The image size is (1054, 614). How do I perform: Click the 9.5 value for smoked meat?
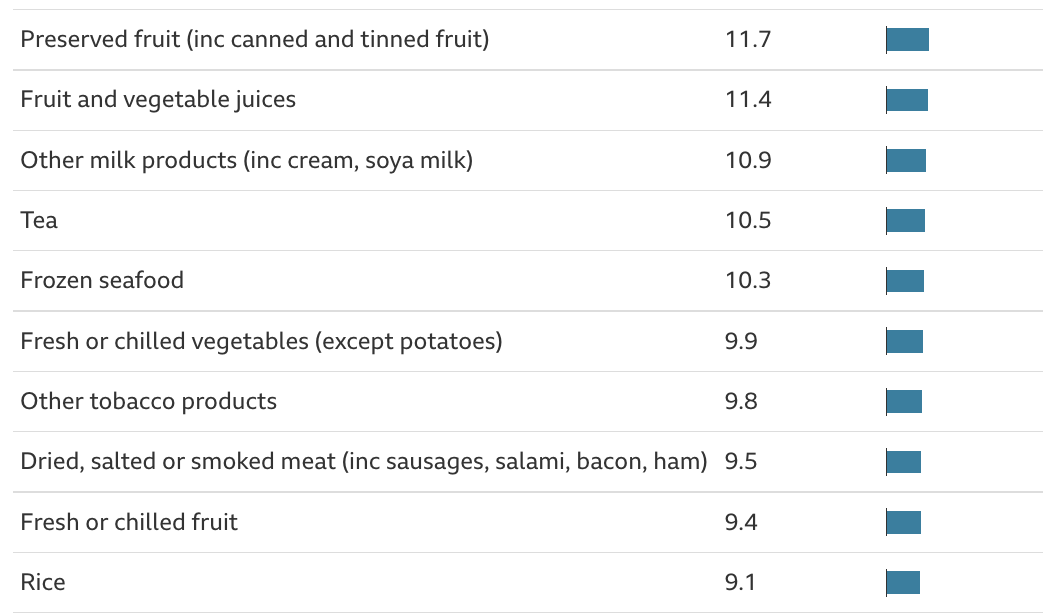click(741, 462)
